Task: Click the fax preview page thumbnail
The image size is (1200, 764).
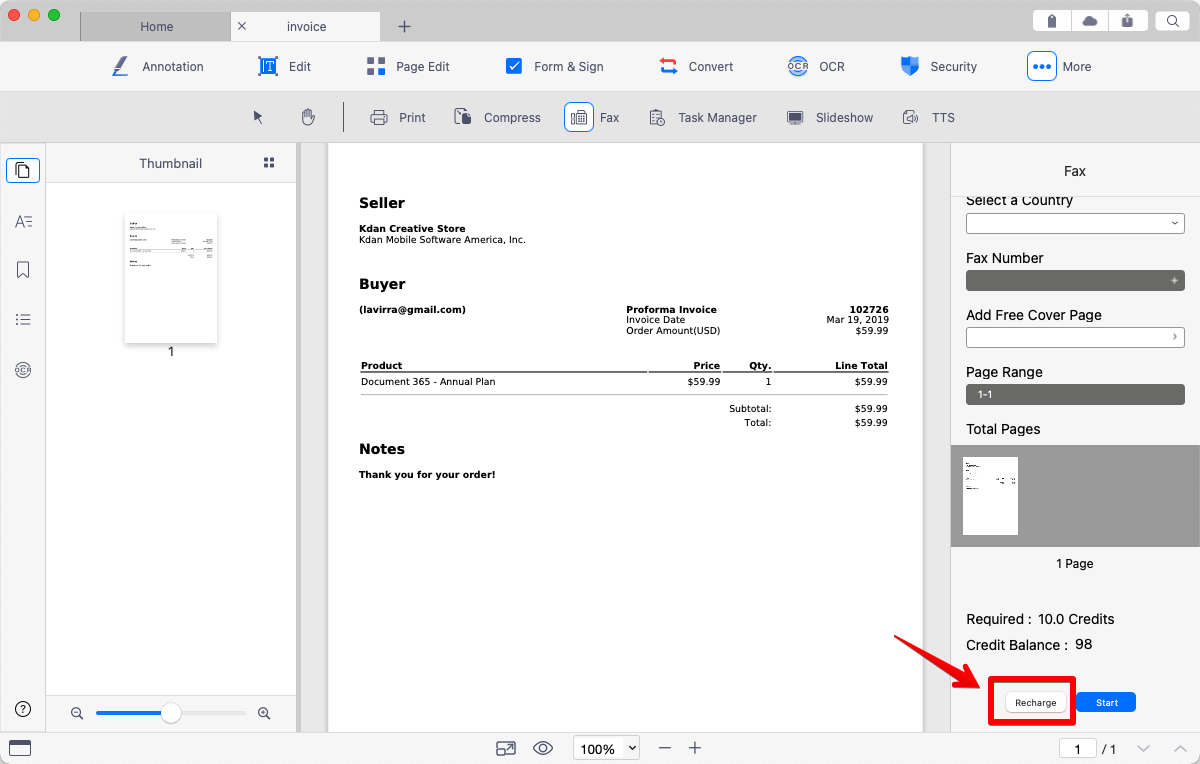Action: pos(990,496)
